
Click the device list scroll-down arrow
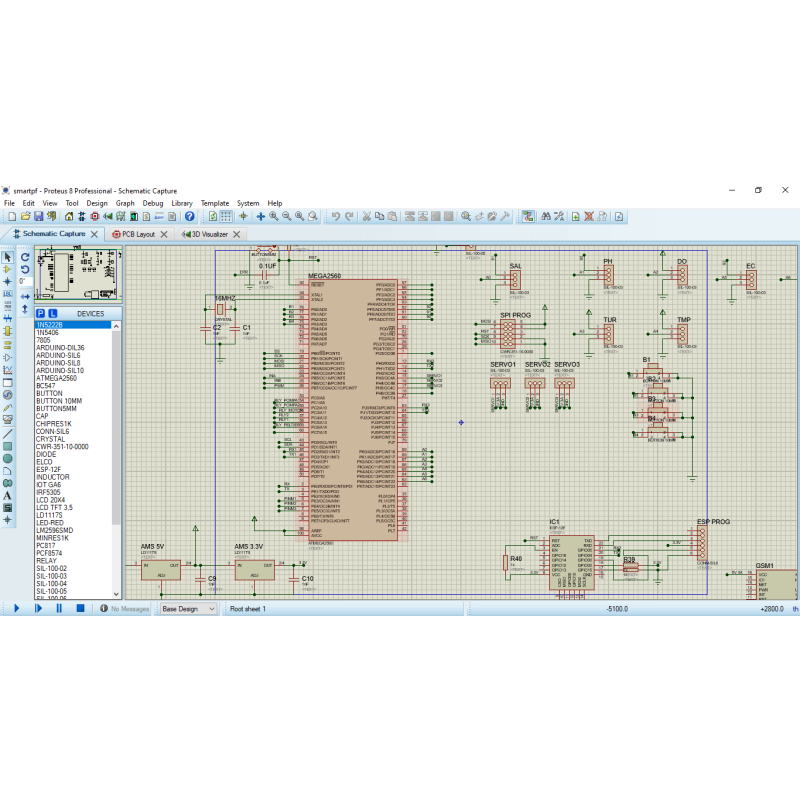point(116,594)
